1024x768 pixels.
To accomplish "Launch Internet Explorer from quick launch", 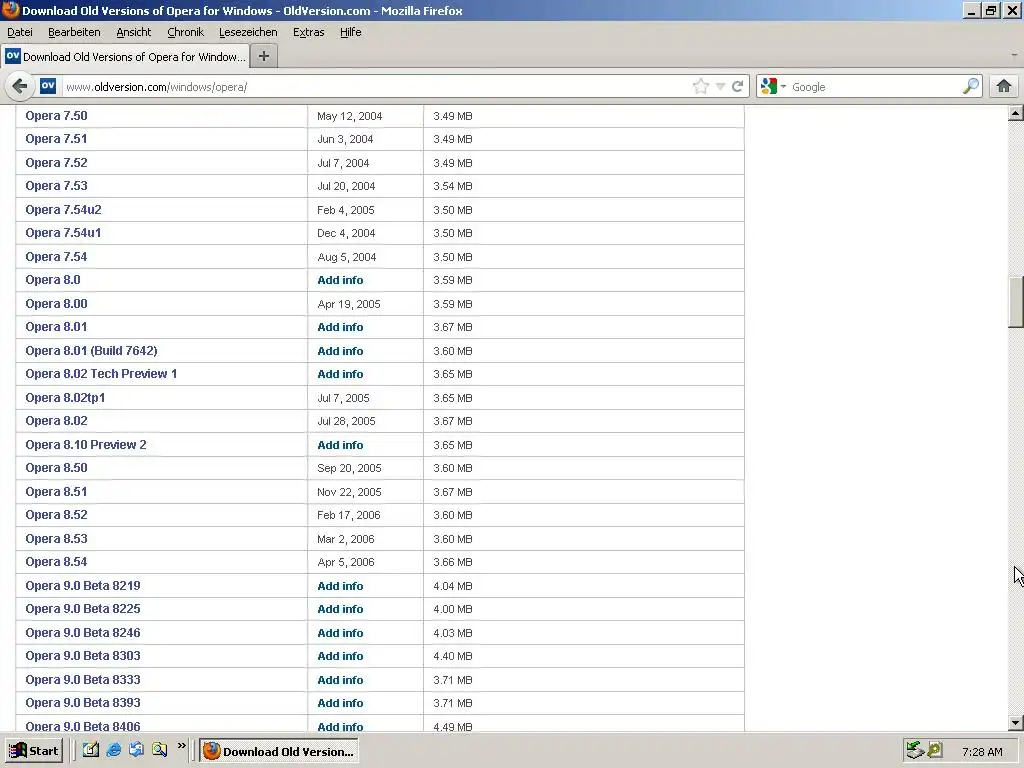I will (x=114, y=750).
